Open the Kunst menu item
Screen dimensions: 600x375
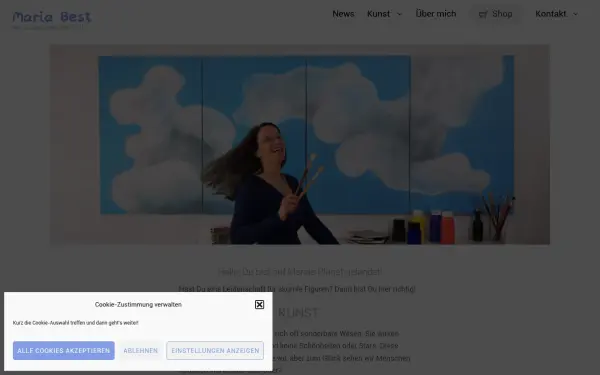click(x=378, y=14)
